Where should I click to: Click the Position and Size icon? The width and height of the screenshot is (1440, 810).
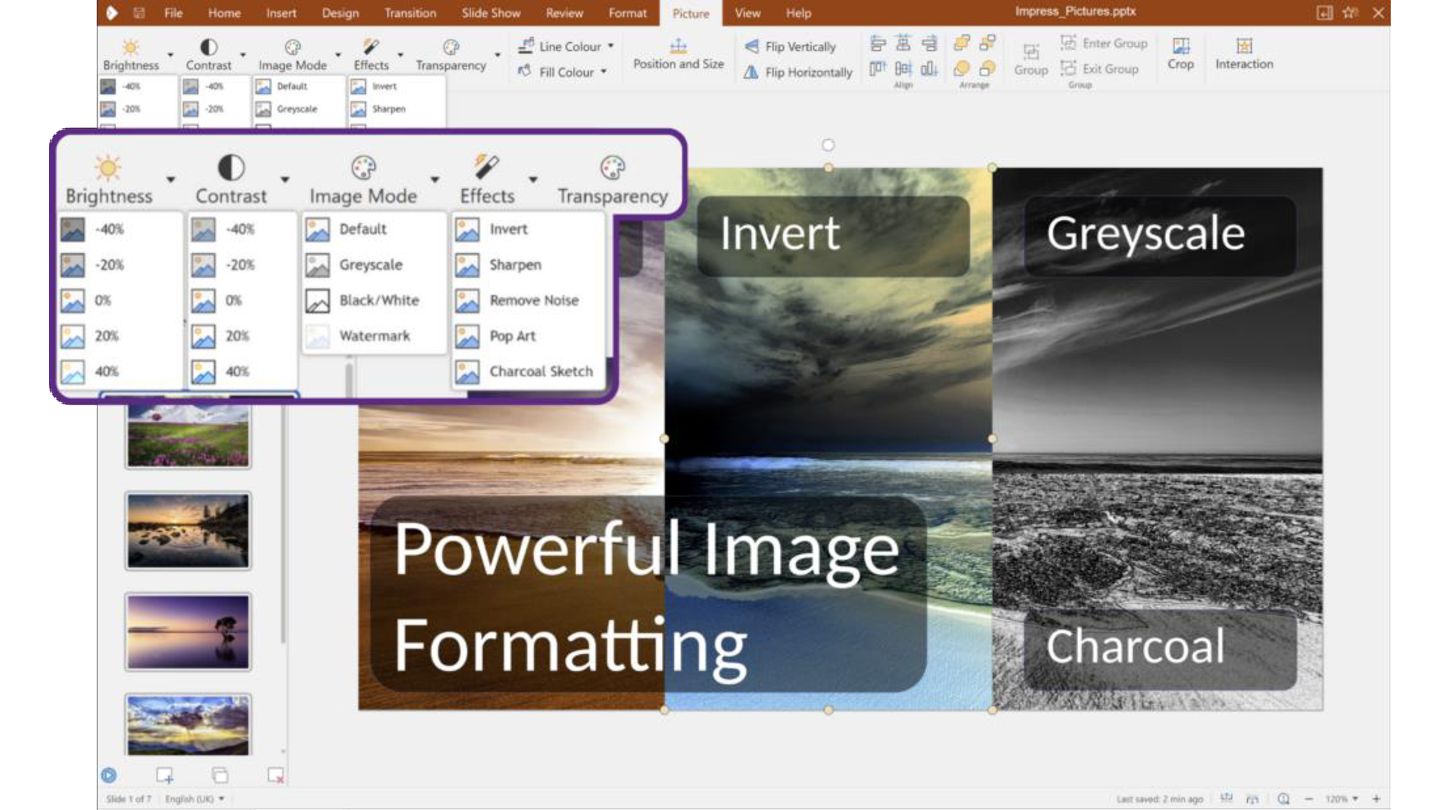tap(678, 47)
